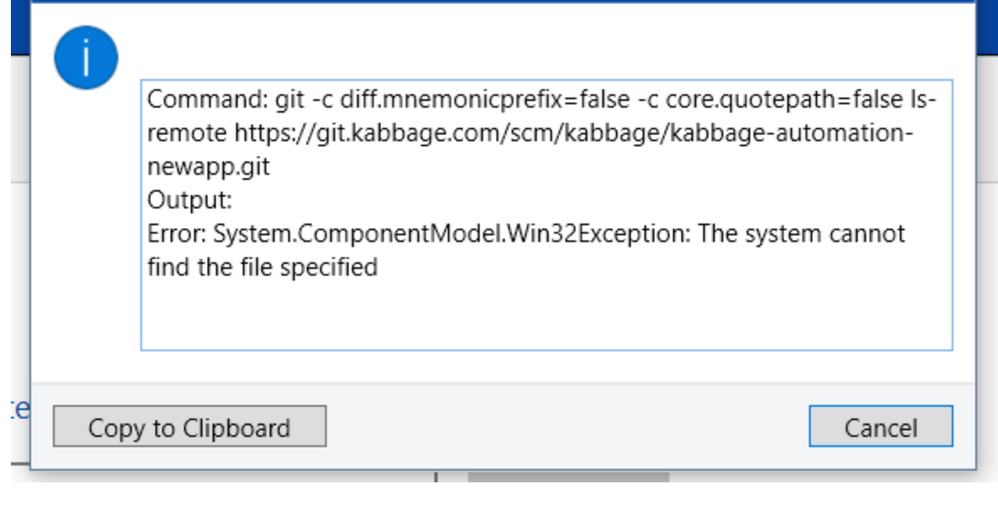The height and width of the screenshot is (511, 998).
Task: Dismiss the dialog with Cancel
Action: (880, 426)
